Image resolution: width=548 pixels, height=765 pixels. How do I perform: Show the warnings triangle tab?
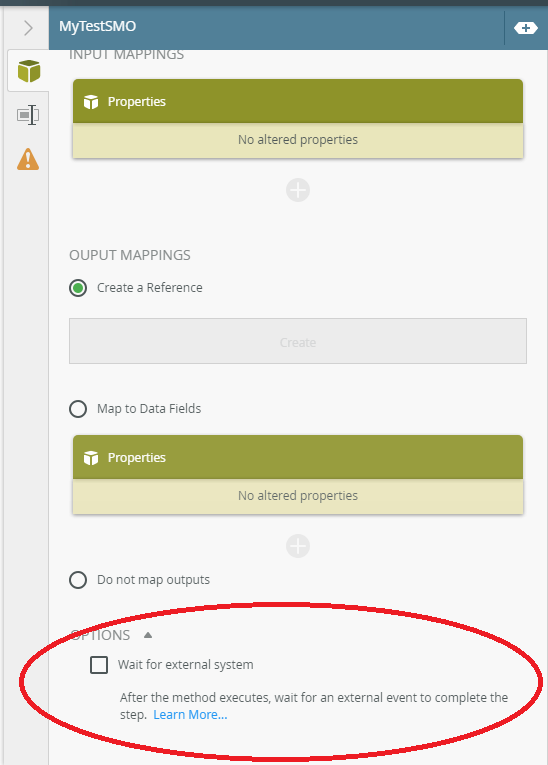point(28,159)
